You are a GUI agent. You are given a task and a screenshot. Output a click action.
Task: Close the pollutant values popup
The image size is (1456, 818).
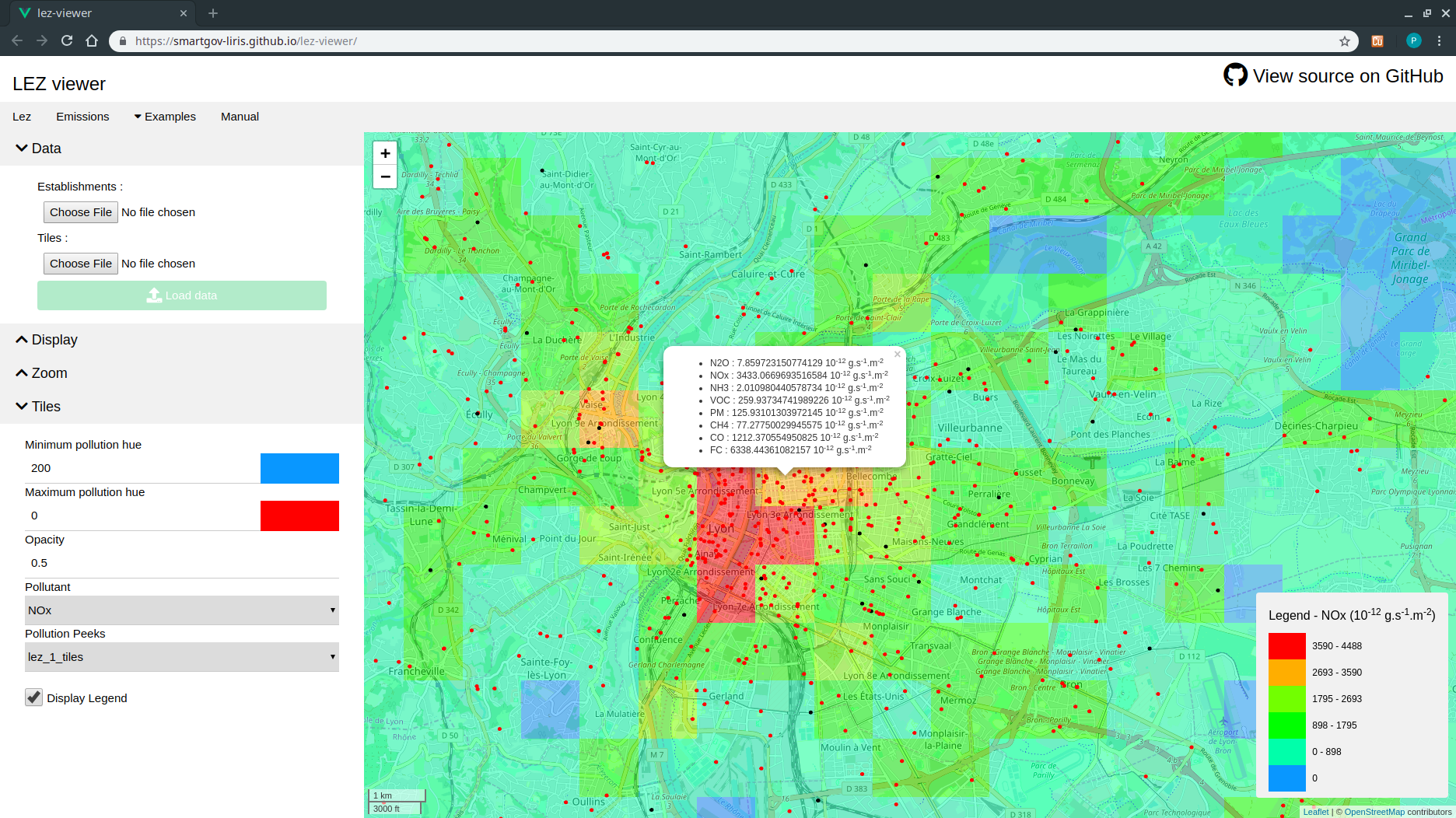click(897, 355)
